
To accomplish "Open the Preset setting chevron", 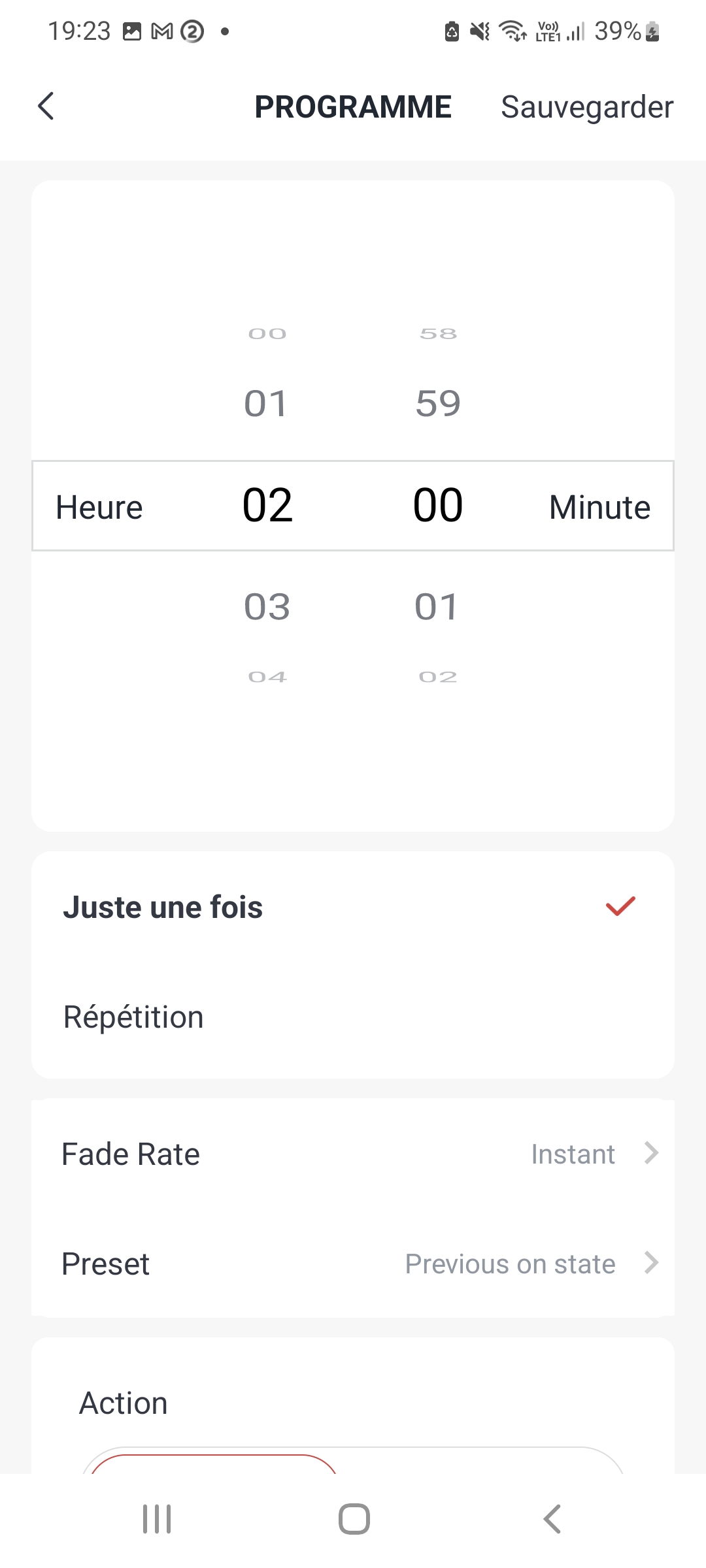I will [651, 1263].
